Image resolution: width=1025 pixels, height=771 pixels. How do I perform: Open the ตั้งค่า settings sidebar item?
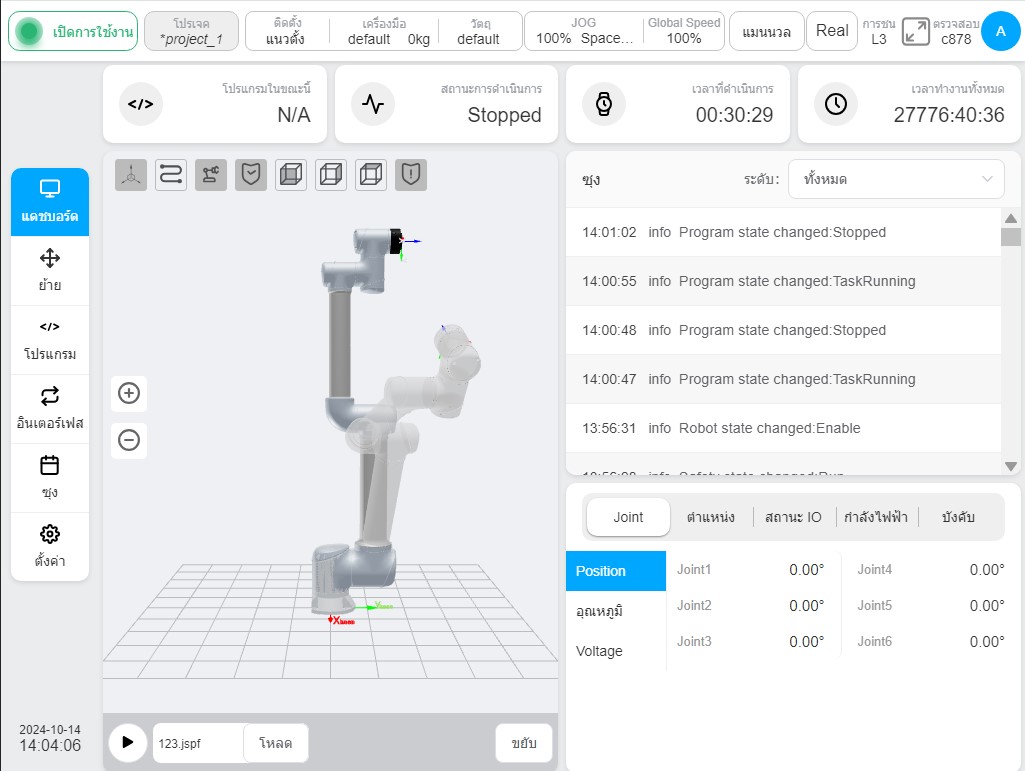tap(50, 546)
